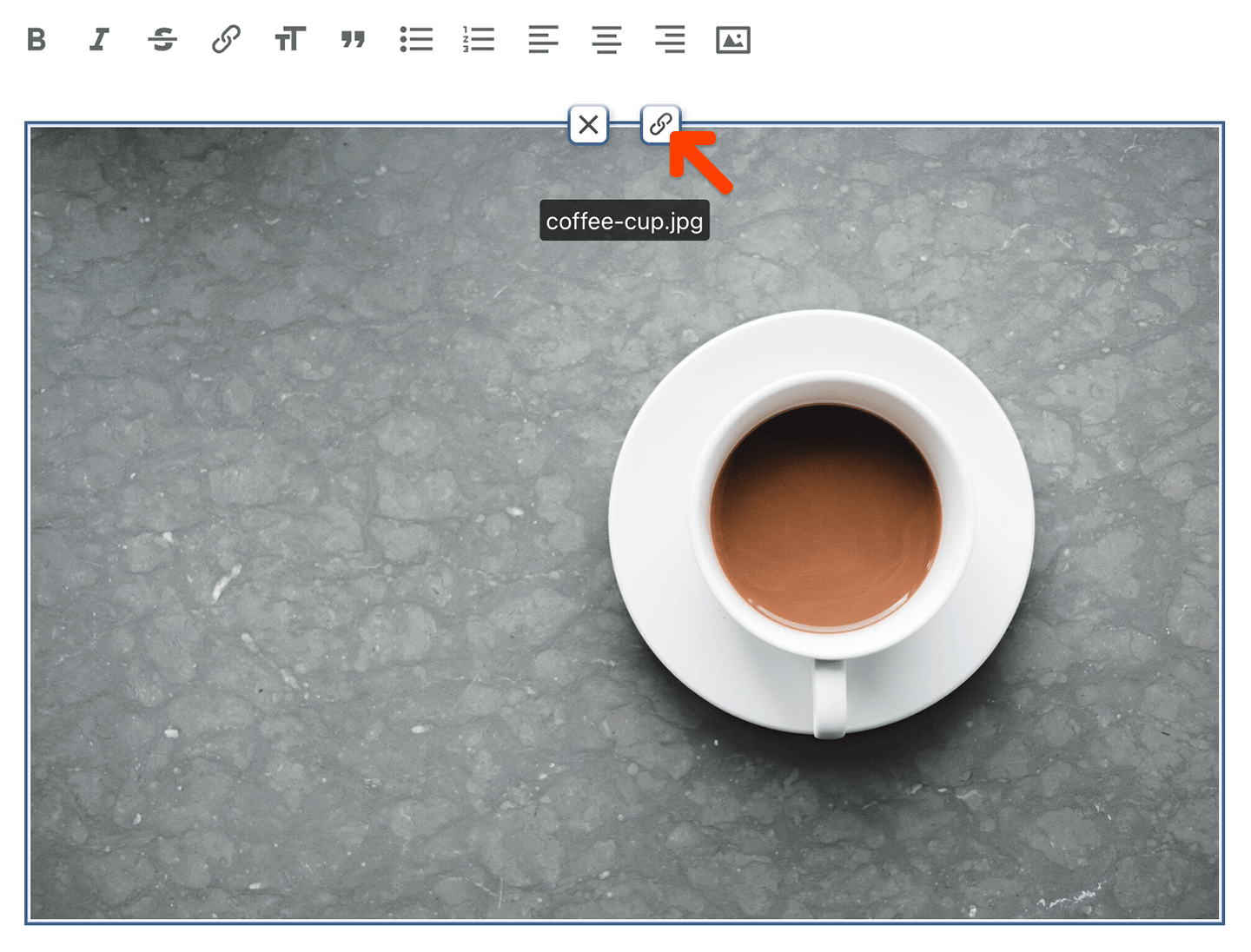Image resolution: width=1251 pixels, height=952 pixels.
Task: Toggle bold formatting in the toolbar
Action: 36,40
